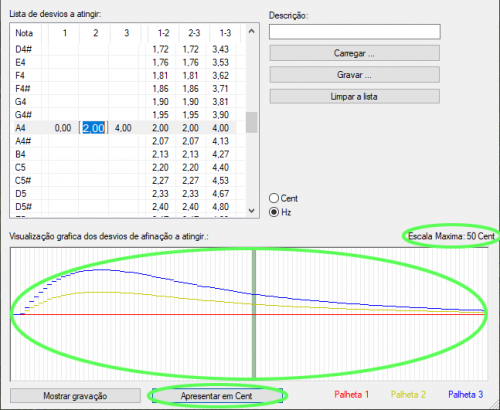
Task: Click column header 1
Action: (x=64, y=33)
